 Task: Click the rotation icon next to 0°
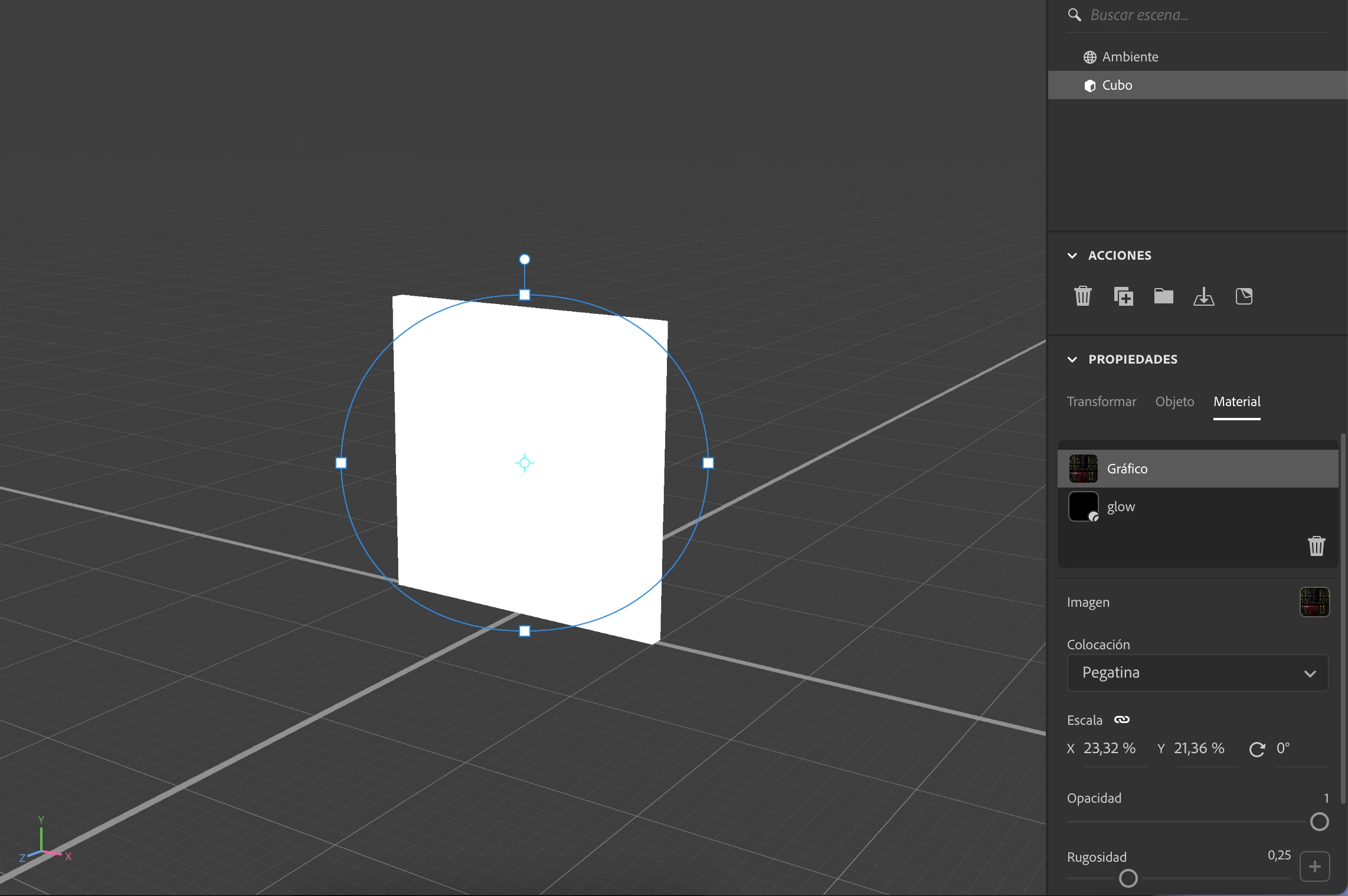coord(1257,749)
